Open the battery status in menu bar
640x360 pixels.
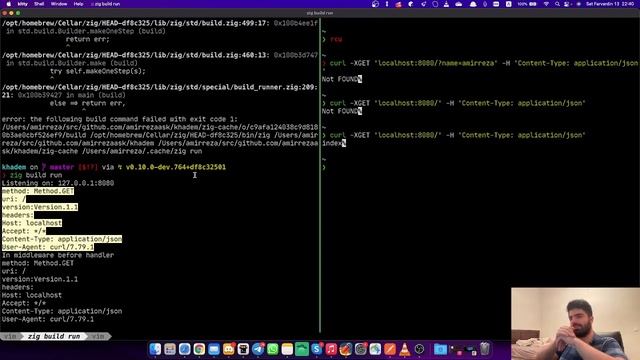[528, 4]
